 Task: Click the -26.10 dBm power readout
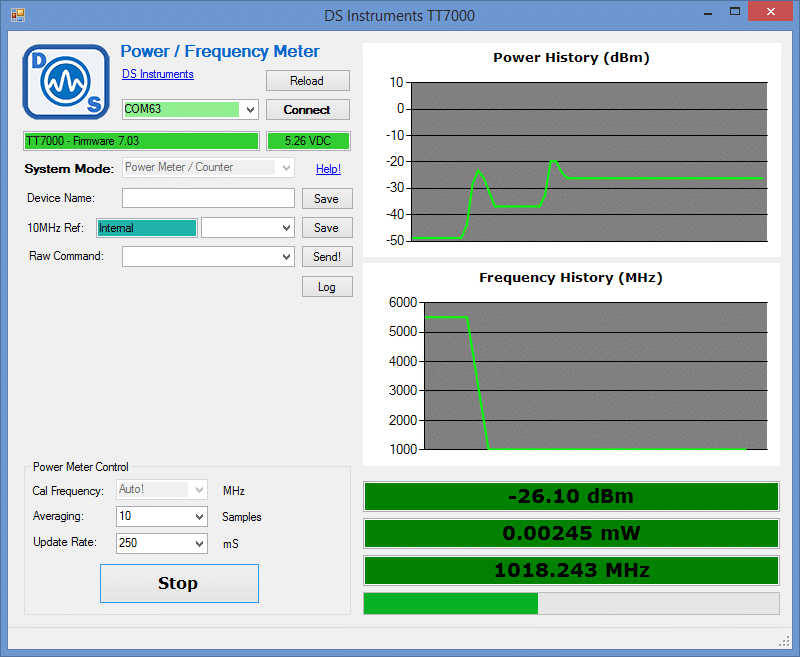pyautogui.click(x=570, y=496)
